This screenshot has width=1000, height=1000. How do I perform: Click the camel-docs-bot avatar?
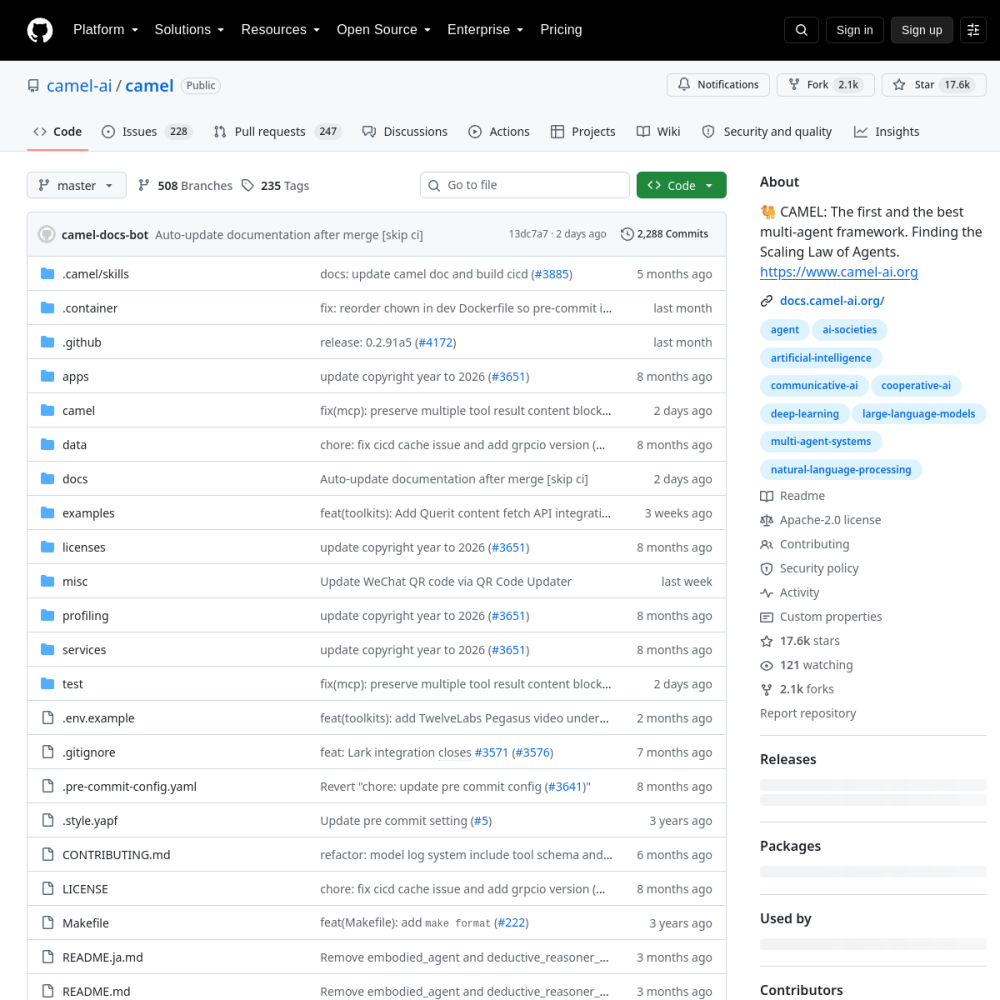[x=47, y=234]
